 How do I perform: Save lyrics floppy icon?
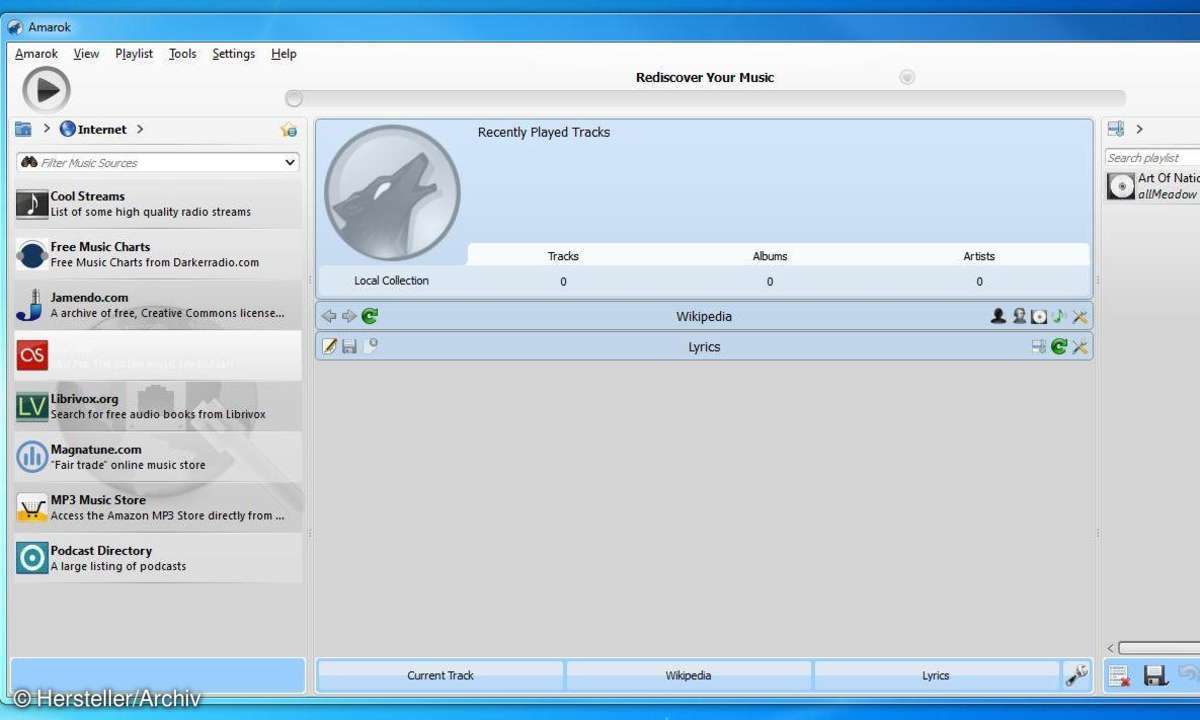pos(349,347)
